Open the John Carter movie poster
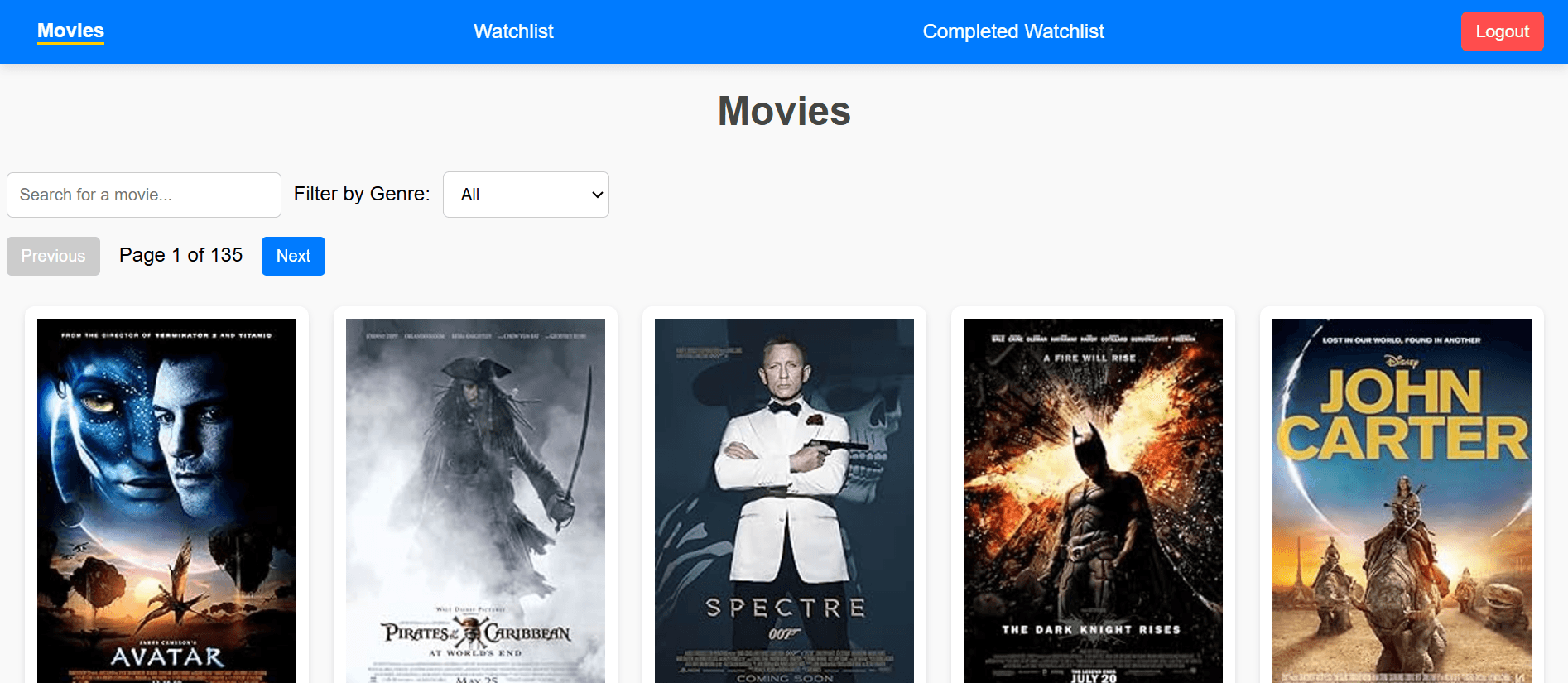The width and height of the screenshot is (1568, 683). [x=1402, y=501]
